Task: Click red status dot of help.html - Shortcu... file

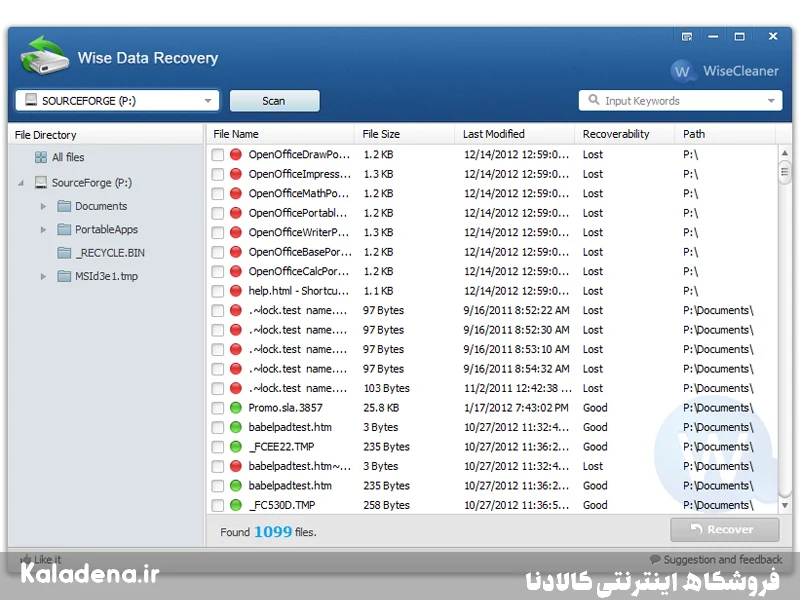Action: (236, 291)
